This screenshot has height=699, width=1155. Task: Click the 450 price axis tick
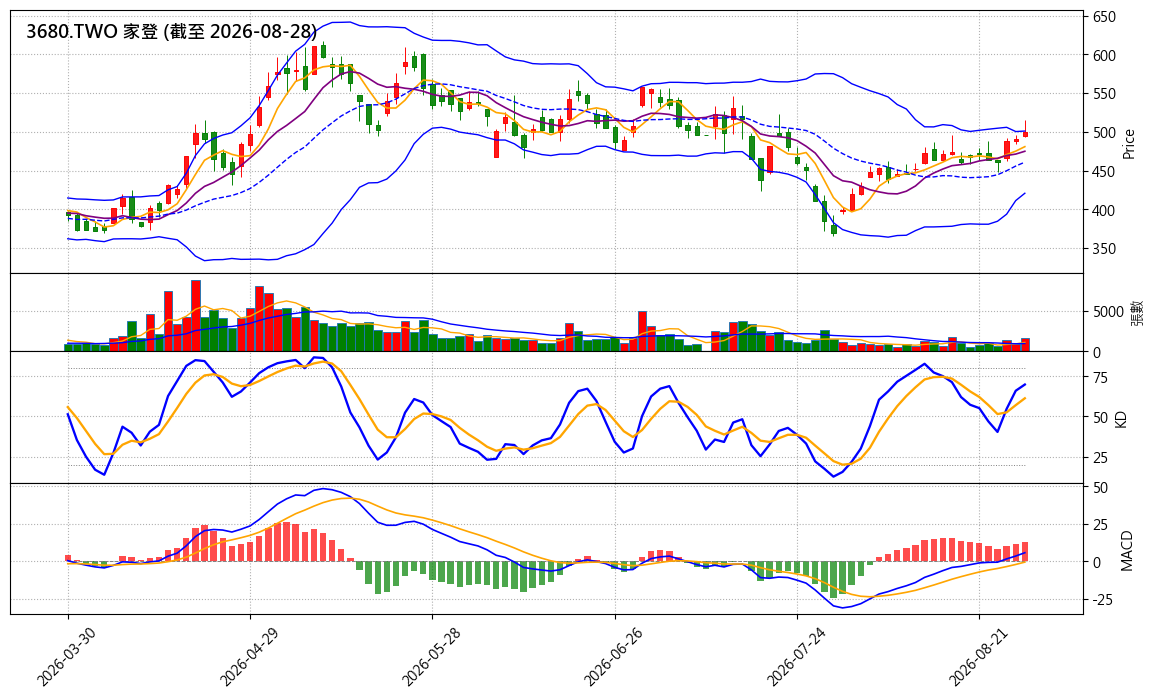pos(1104,172)
